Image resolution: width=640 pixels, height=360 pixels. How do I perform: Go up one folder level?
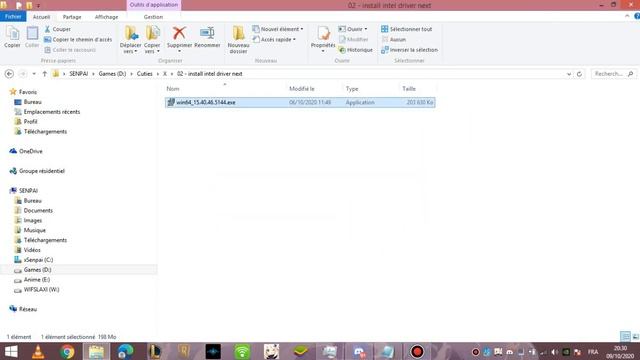click(x=44, y=74)
